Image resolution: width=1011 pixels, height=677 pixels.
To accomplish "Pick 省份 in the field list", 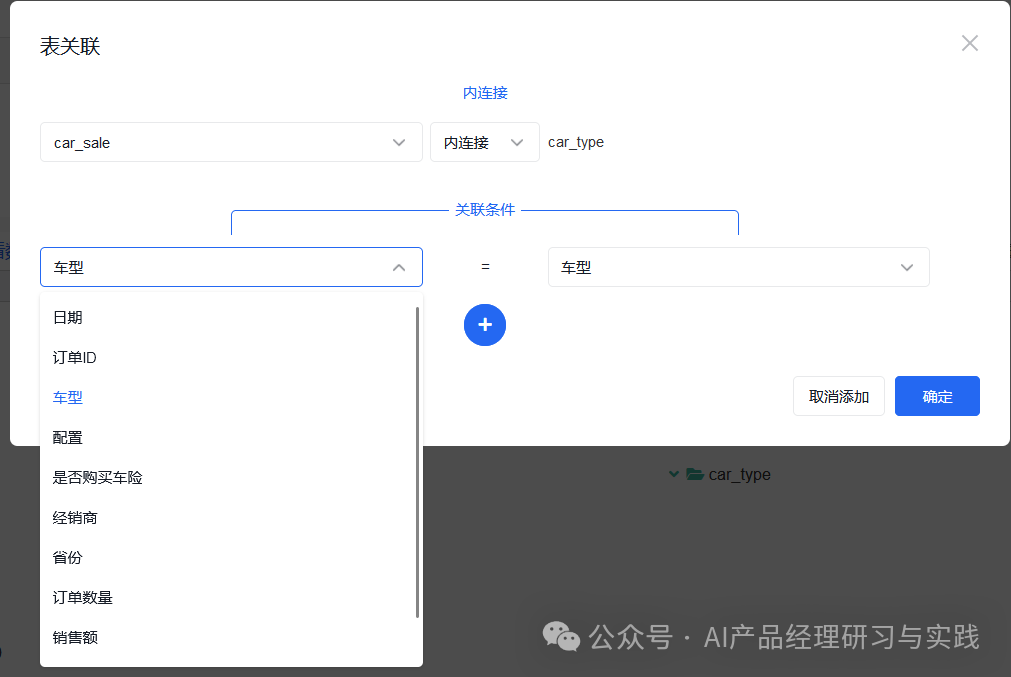I will tap(68, 558).
